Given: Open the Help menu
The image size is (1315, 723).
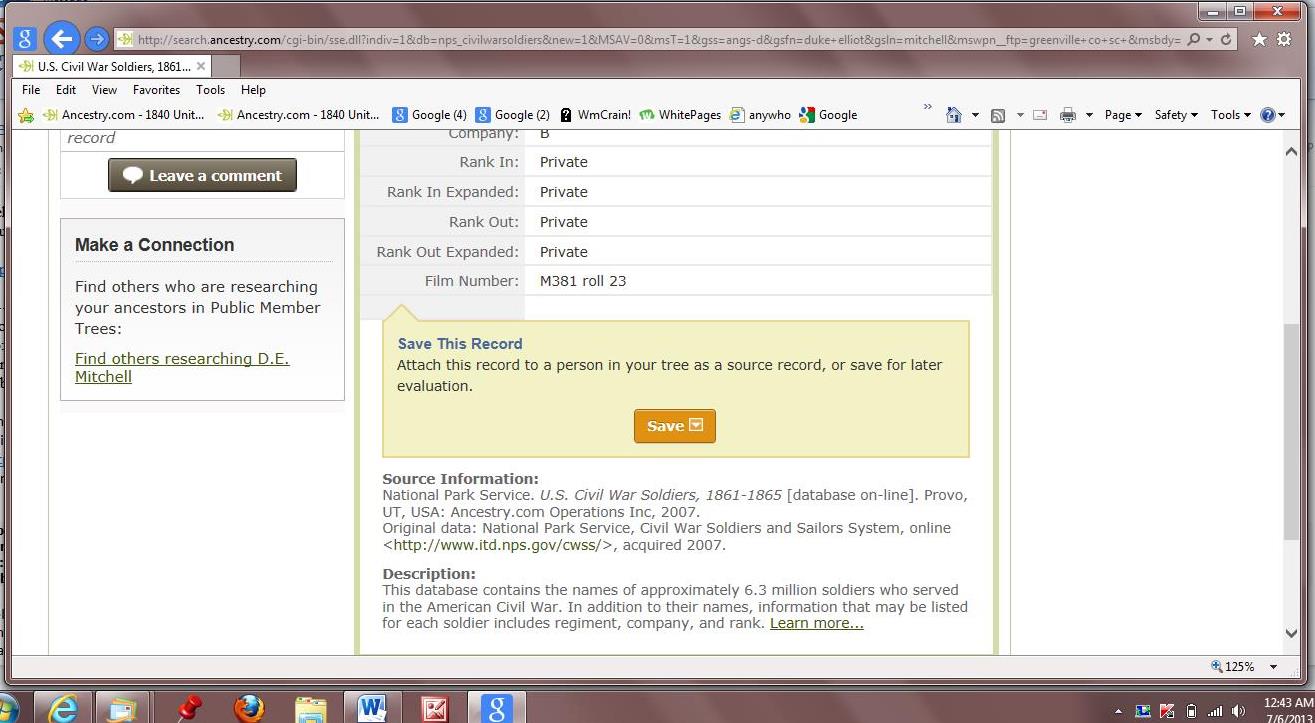Looking at the screenshot, I should click(x=253, y=90).
